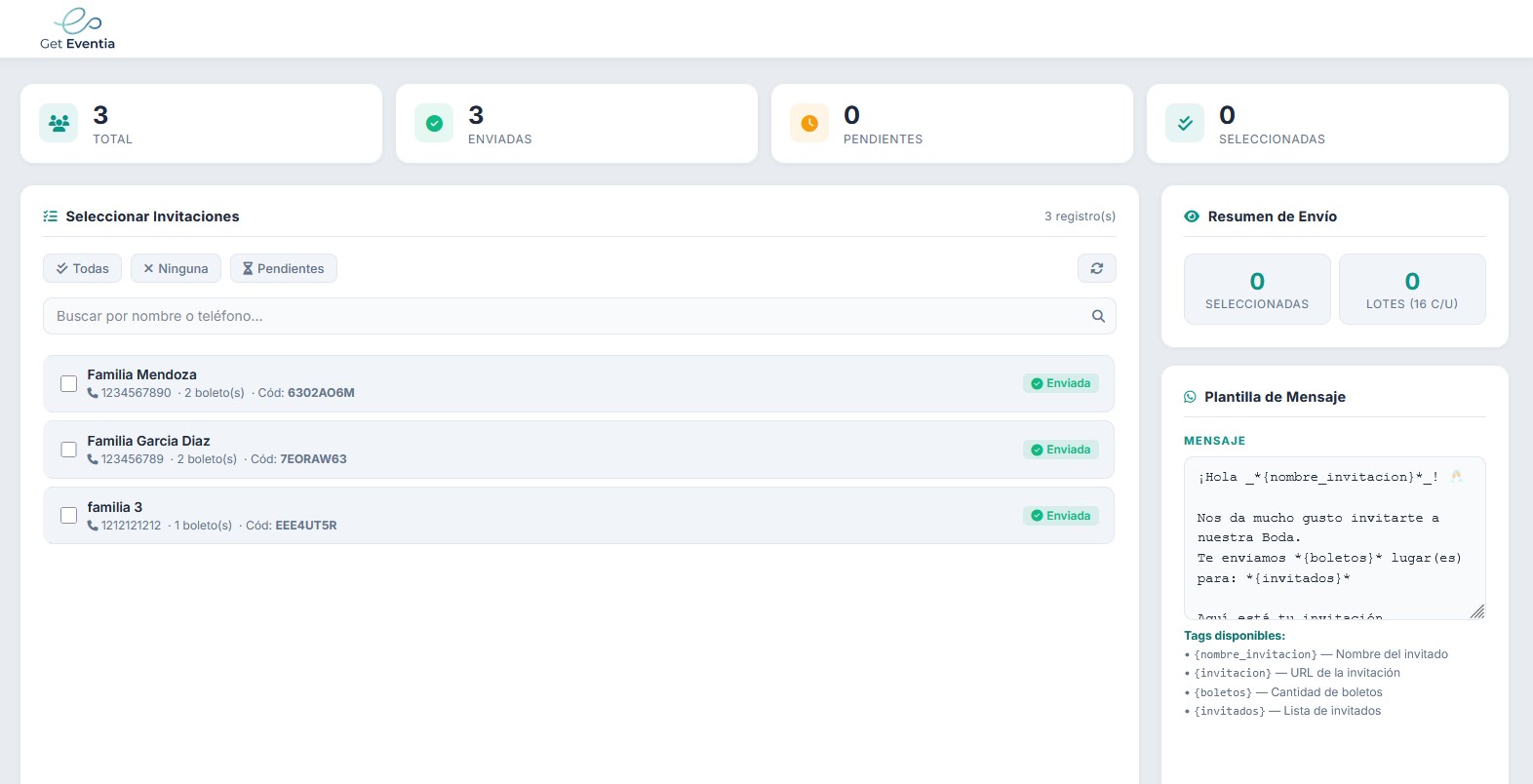Click the phone icon for Familia Mendoza
The height and width of the screenshot is (784, 1533).
point(93,393)
